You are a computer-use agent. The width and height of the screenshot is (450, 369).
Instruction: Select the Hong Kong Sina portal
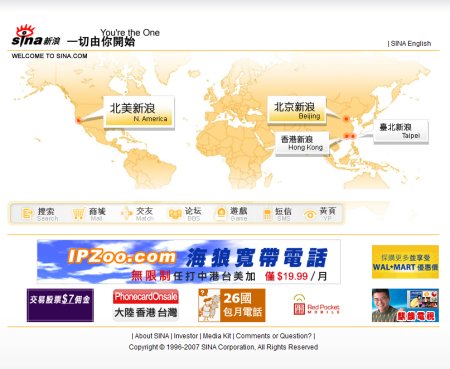(302, 143)
